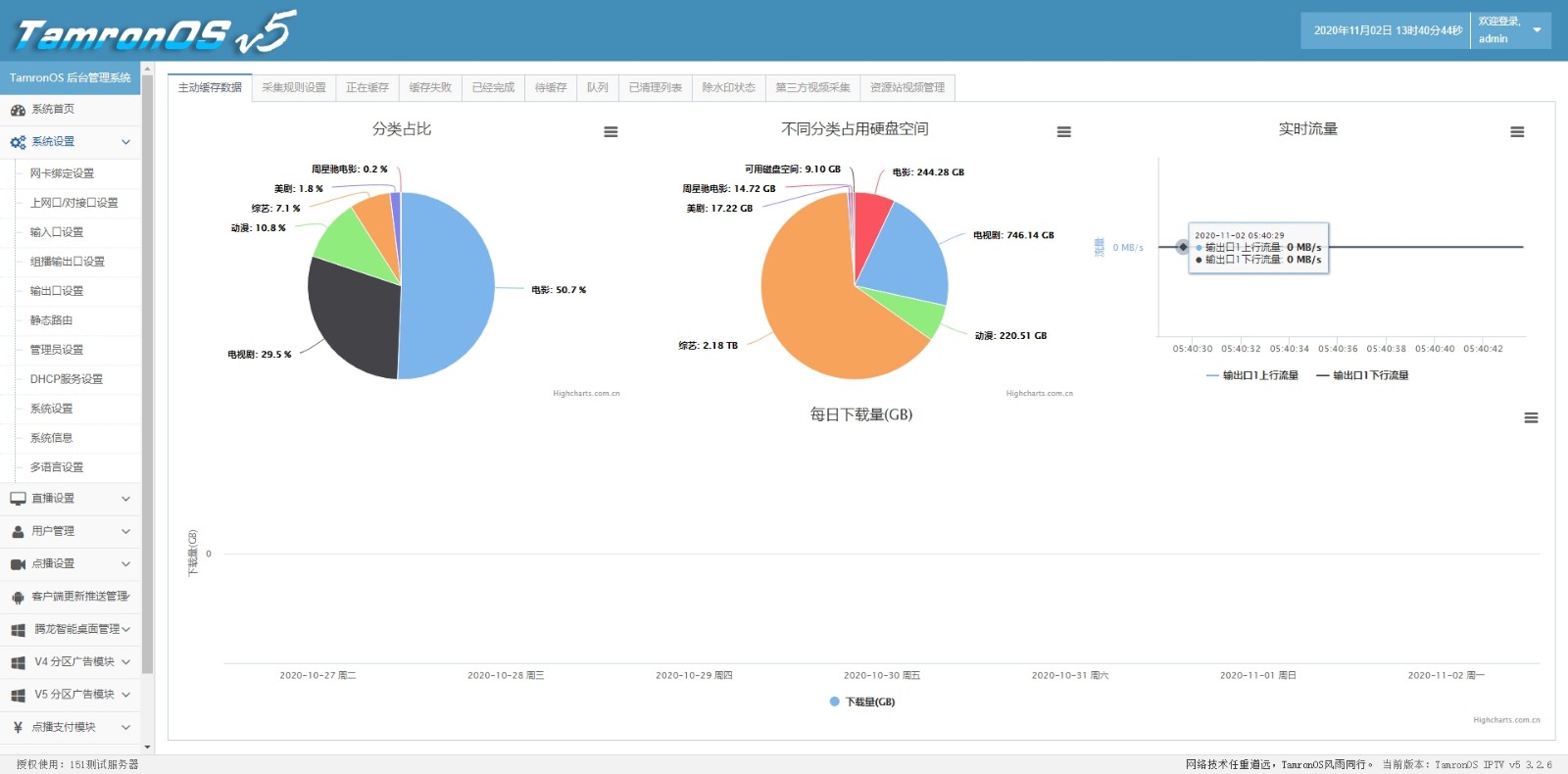
Task: Open the 系统首页 dashboard icon
Action: [18, 110]
